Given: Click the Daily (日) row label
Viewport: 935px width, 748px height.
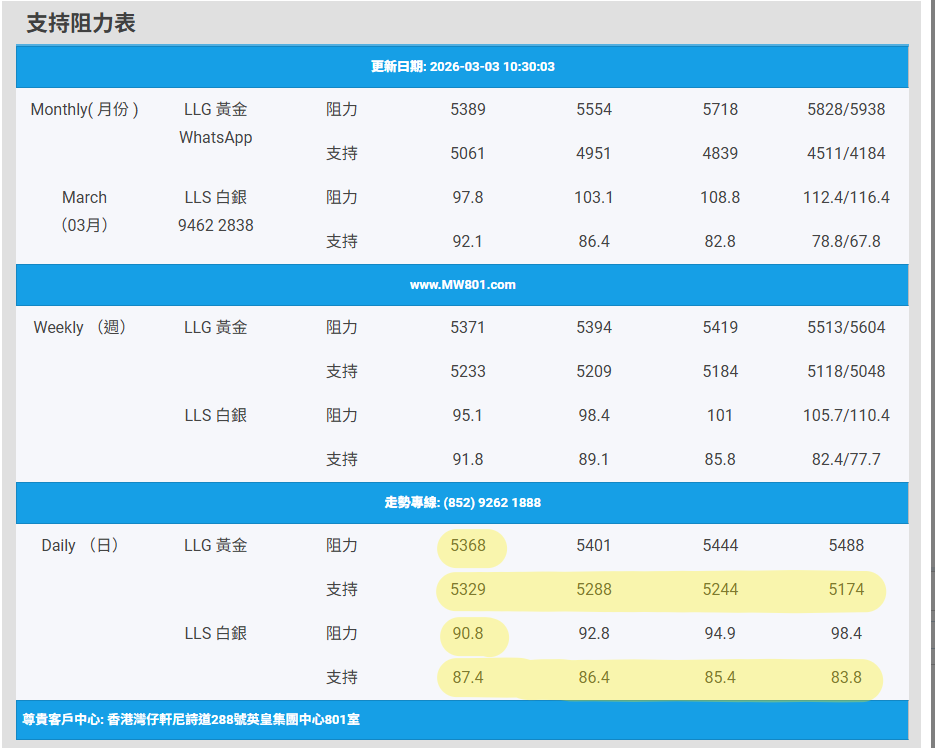Looking at the screenshot, I should click(80, 546).
